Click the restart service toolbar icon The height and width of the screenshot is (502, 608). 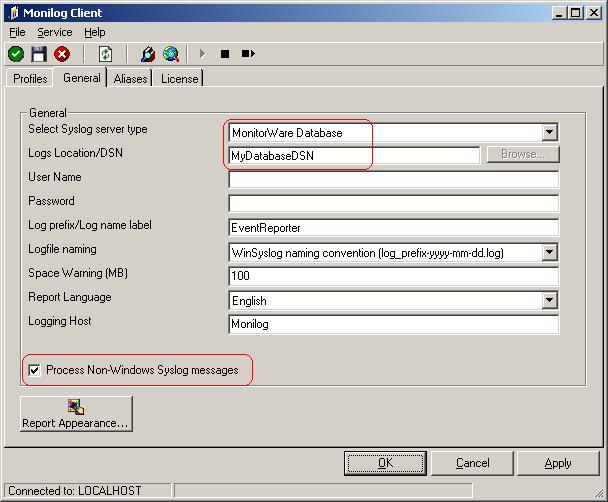[x=248, y=53]
